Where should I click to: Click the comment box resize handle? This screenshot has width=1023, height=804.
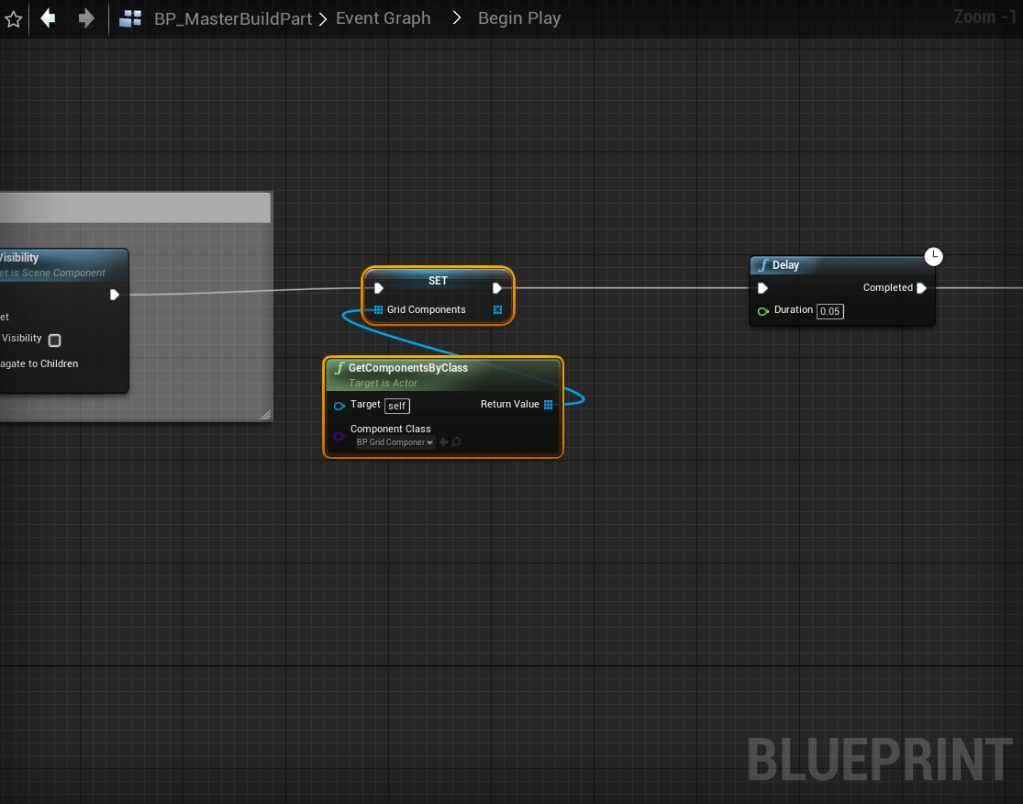tap(265, 414)
